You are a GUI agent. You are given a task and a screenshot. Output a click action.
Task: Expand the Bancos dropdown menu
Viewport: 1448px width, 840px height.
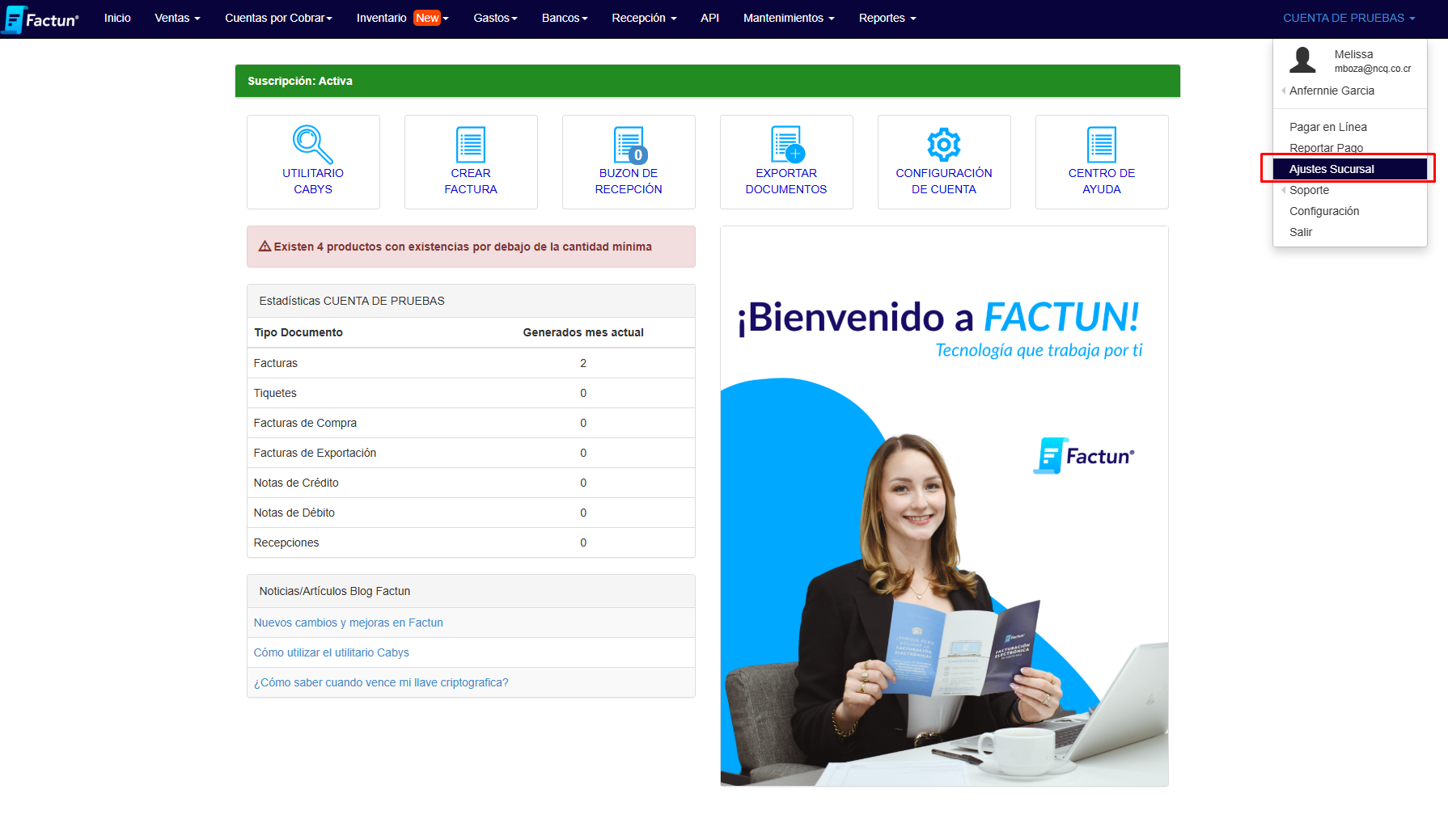[x=565, y=18]
